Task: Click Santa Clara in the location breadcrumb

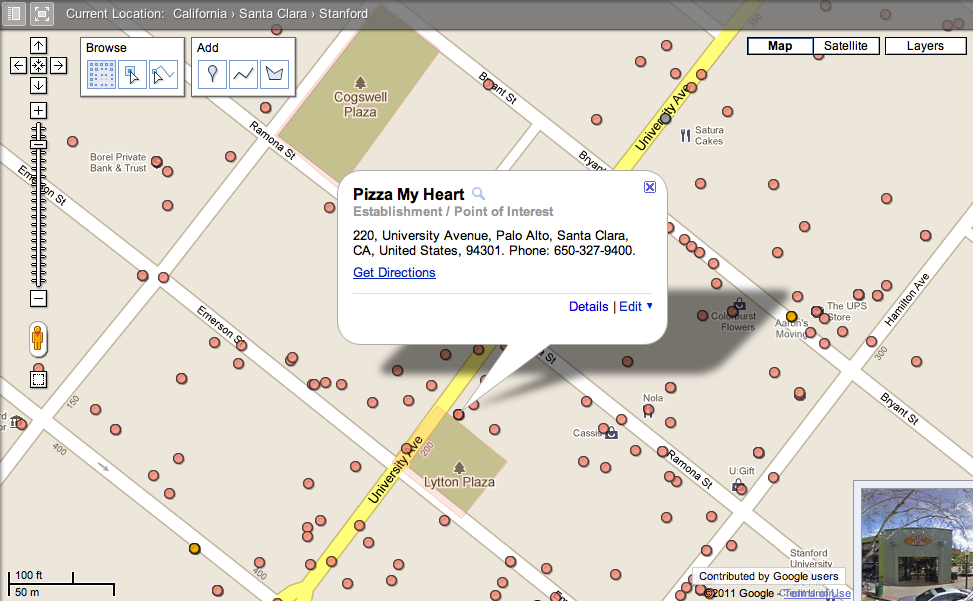Action: point(272,14)
